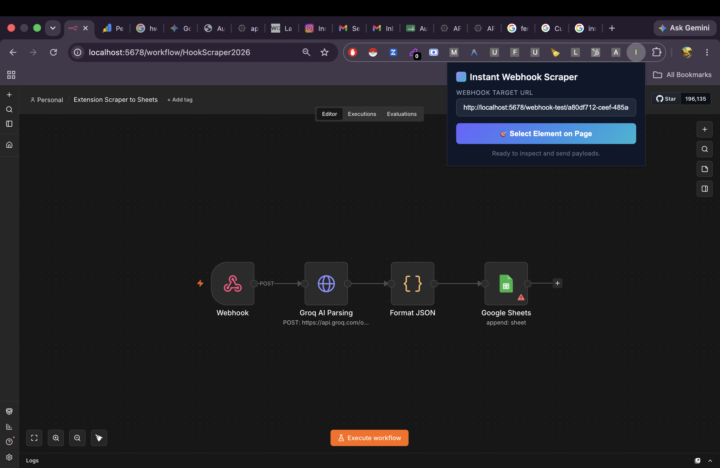Click workflow name Extension Scraper to Sheets
The height and width of the screenshot is (468, 720).
pos(115,100)
